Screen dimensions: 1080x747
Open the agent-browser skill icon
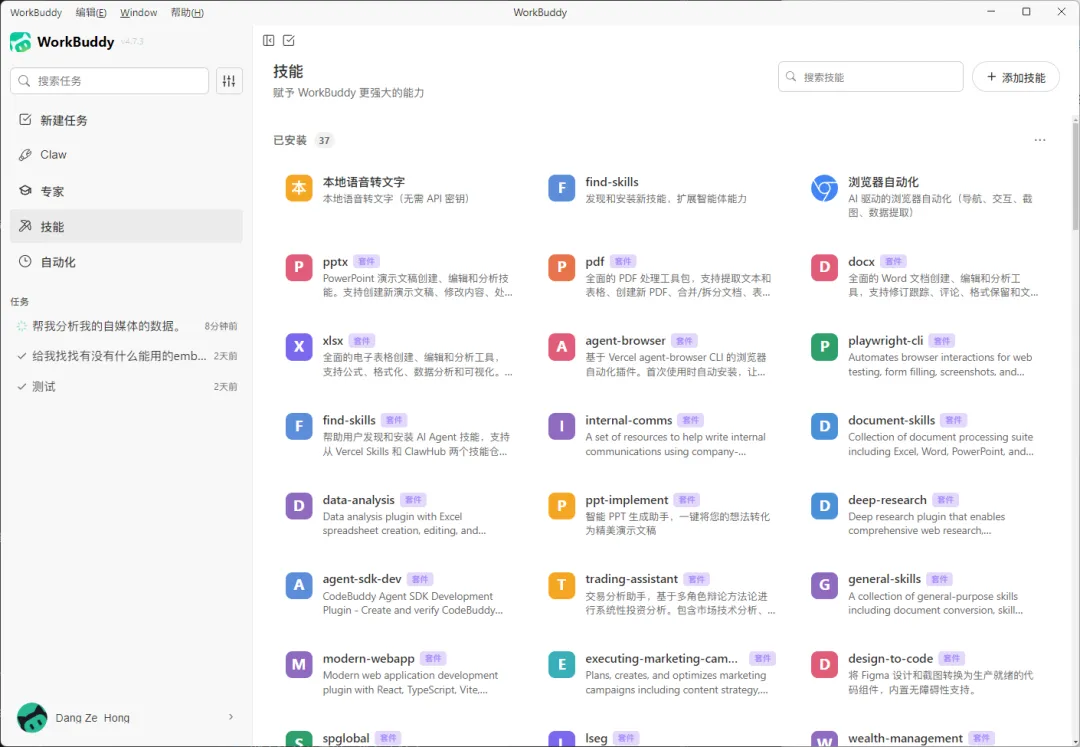click(561, 346)
